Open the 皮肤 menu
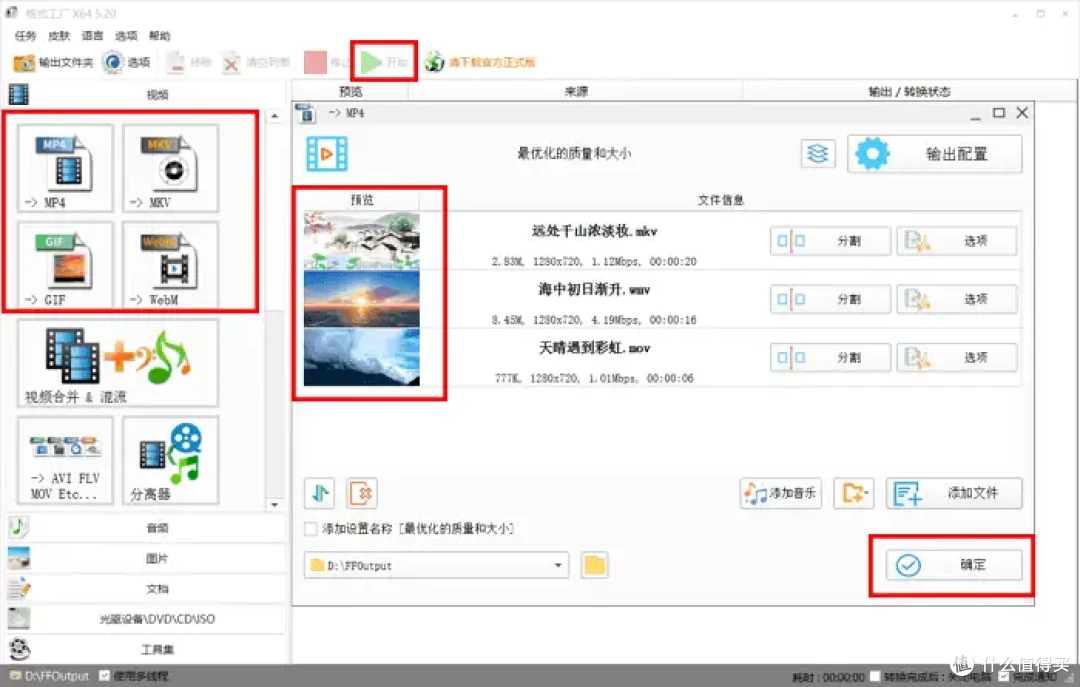Viewport: 1080px width, 687px height. (x=59, y=36)
